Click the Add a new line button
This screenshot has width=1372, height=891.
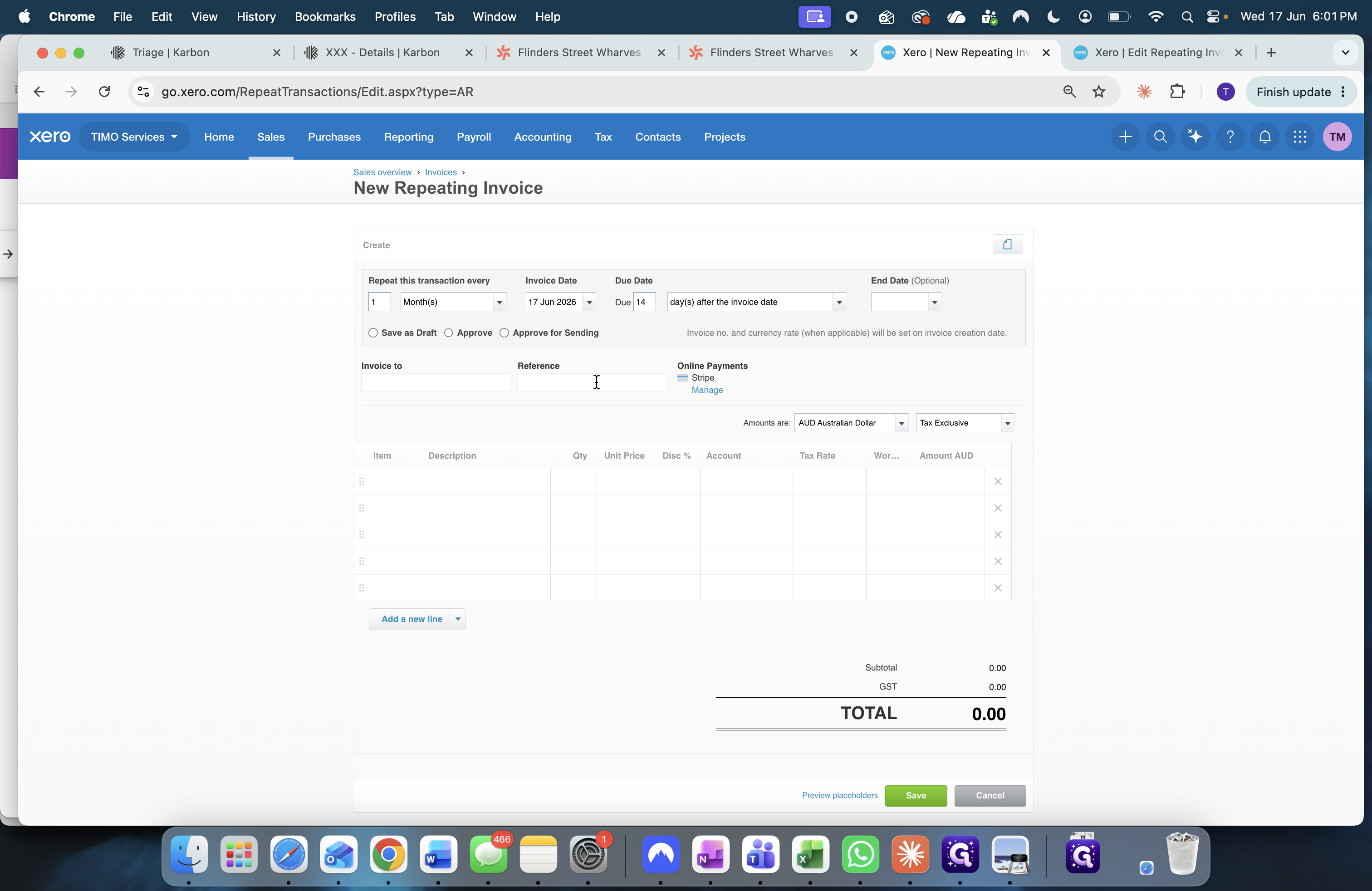point(410,619)
